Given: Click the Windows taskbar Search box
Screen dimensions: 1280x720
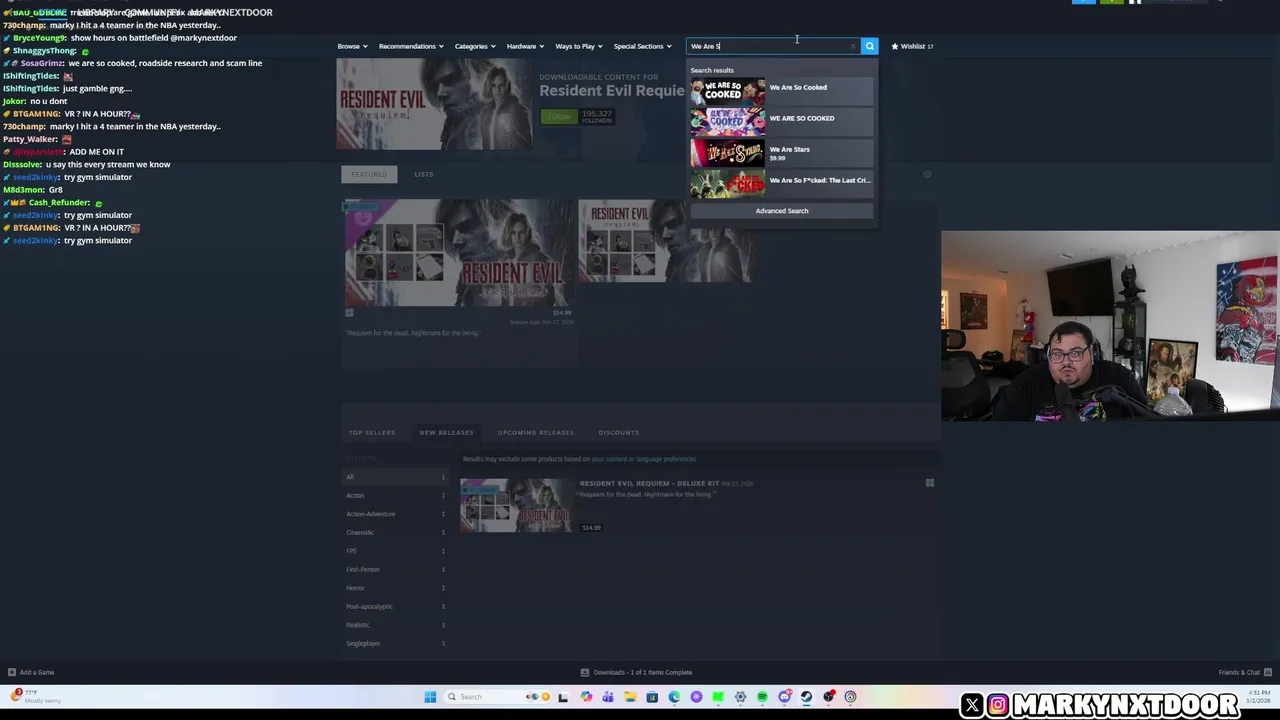Looking at the screenshot, I should (x=499, y=697).
